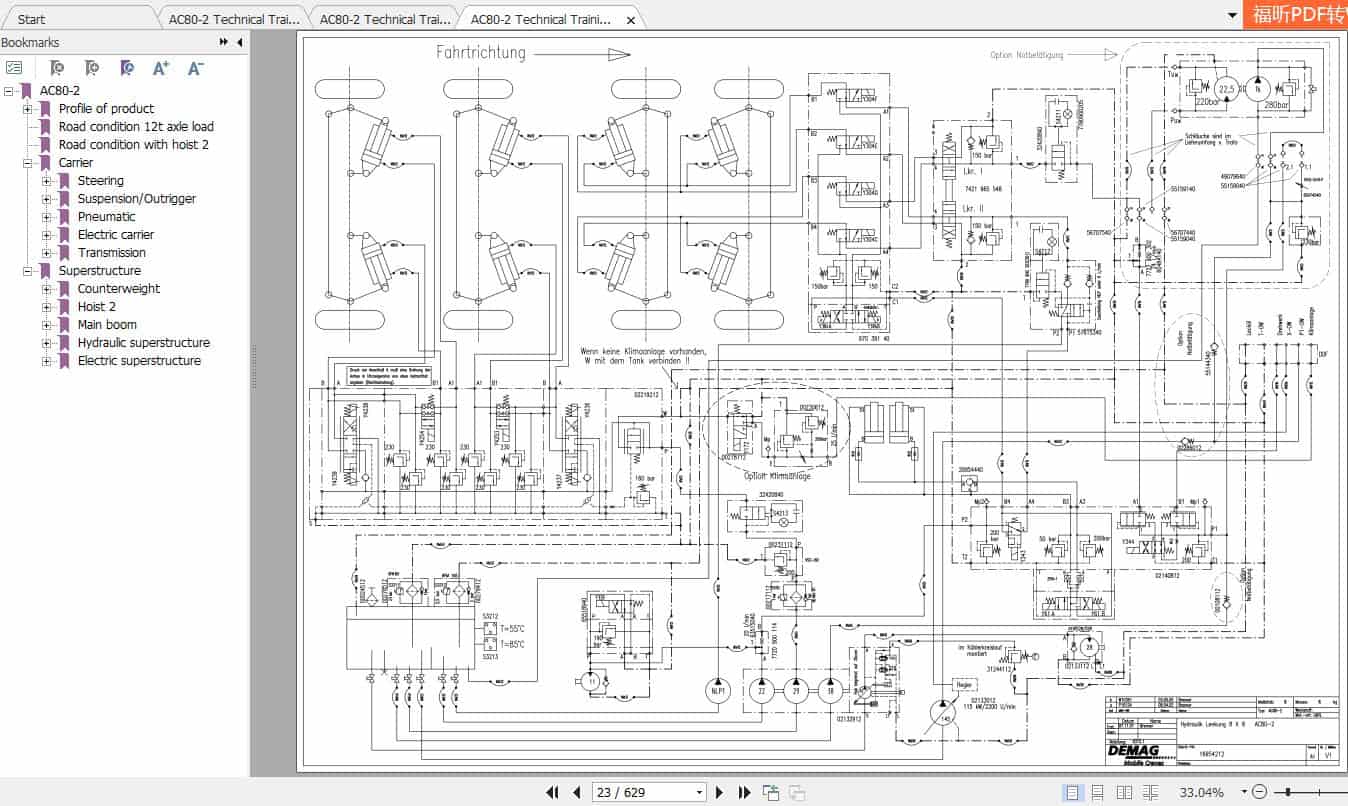The height and width of the screenshot is (806, 1348).
Task: Expand all bookmarks with the list icon
Action: (14, 67)
